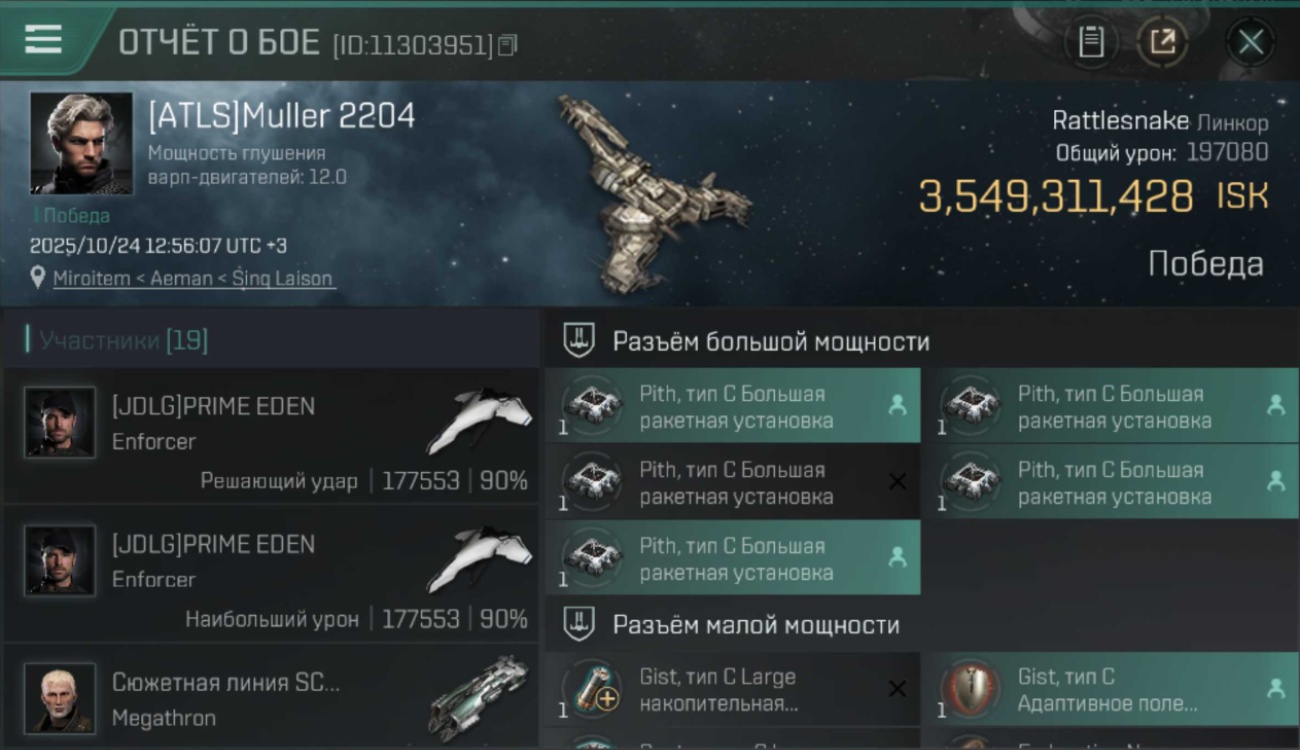Click the high slot section icon
1300x750 pixels.
(578, 341)
